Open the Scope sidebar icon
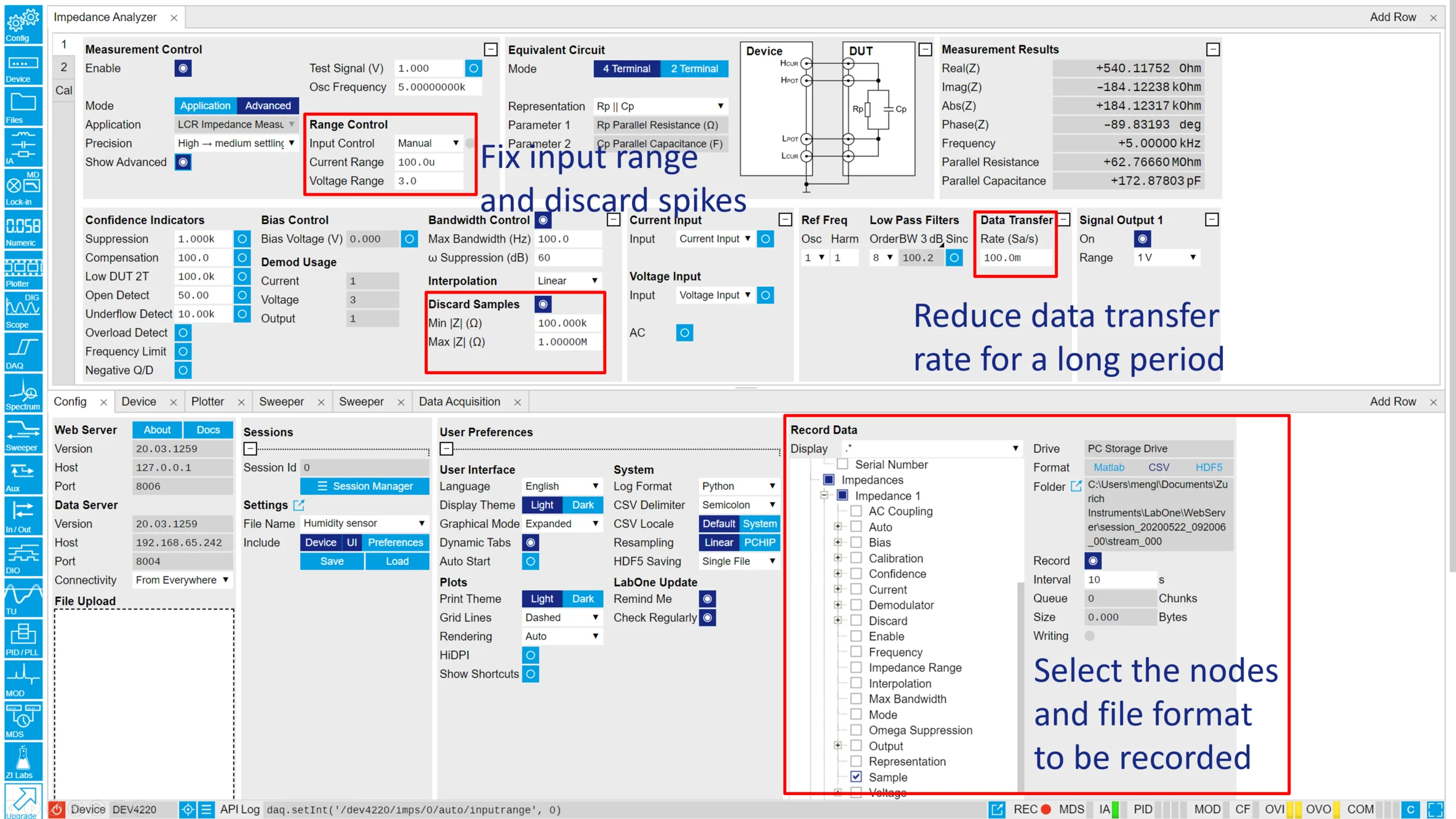The width and height of the screenshot is (1456, 819). [23, 311]
